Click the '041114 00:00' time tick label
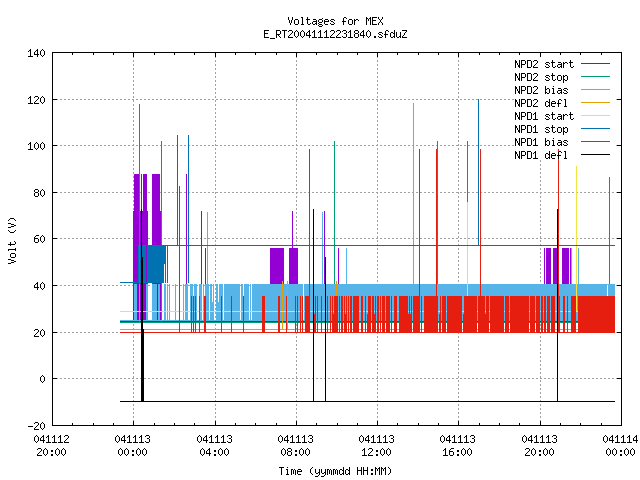This screenshot has width=640, height=480. (620, 446)
